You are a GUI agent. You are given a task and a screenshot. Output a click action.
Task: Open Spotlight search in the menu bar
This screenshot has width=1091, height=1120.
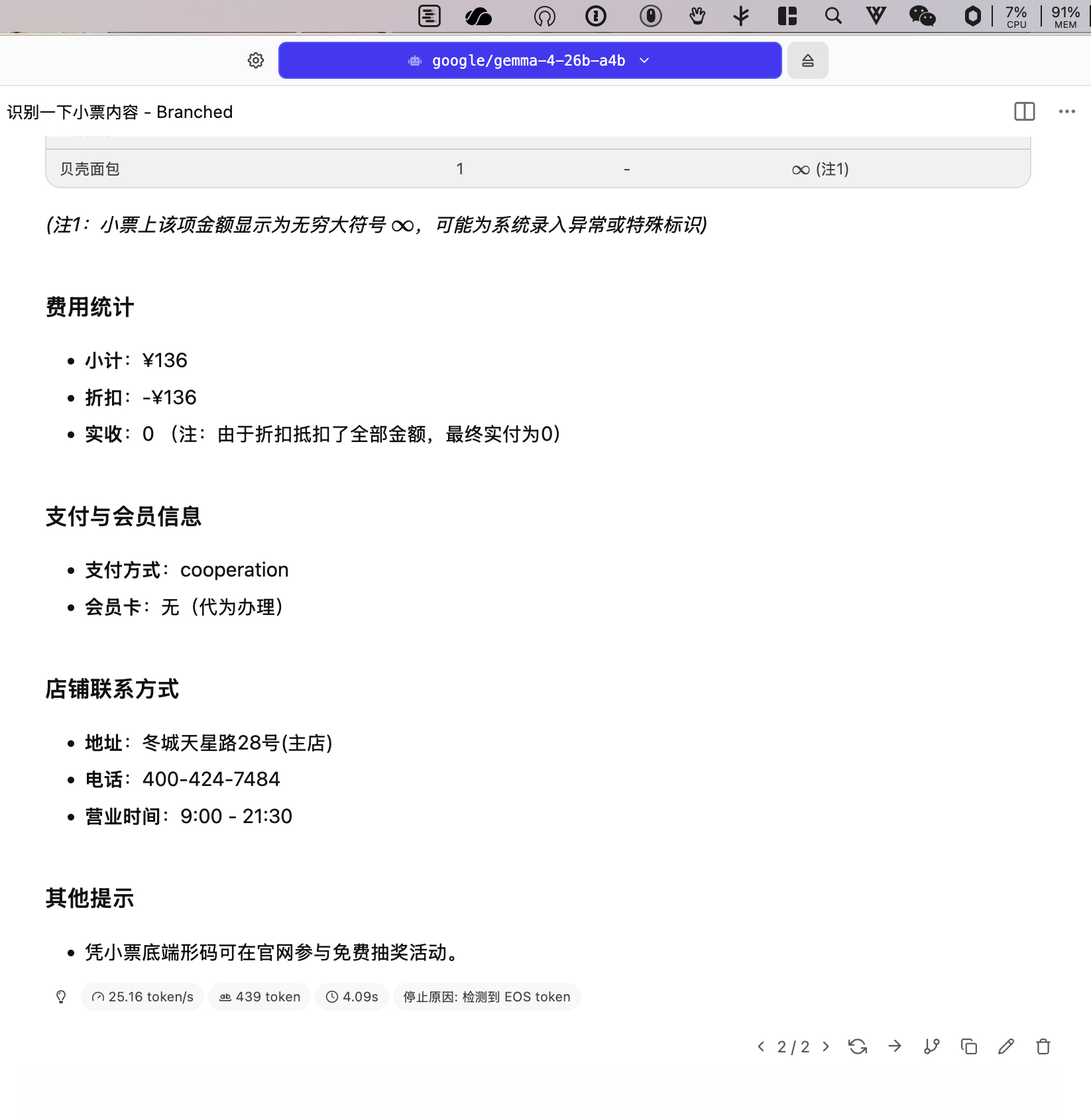click(833, 16)
